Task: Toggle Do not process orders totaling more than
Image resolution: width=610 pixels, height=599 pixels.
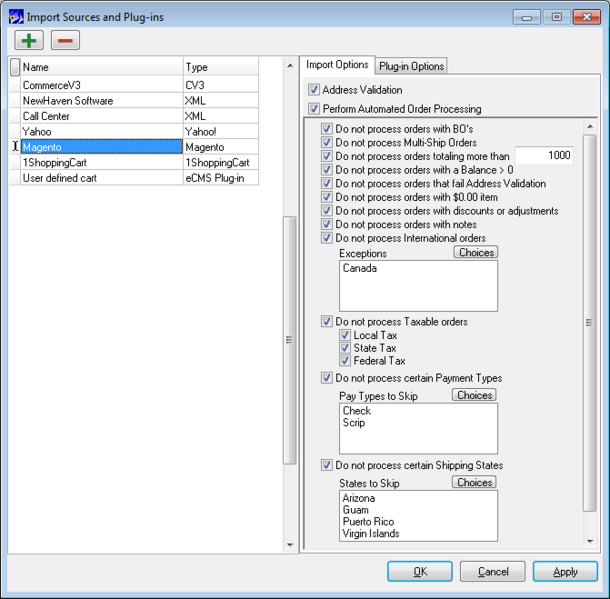Action: [x=326, y=156]
